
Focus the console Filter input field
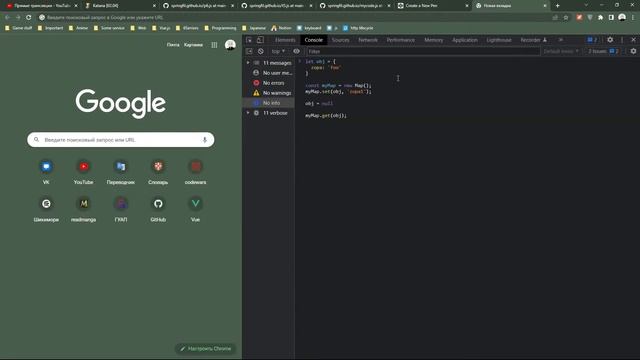coord(422,51)
